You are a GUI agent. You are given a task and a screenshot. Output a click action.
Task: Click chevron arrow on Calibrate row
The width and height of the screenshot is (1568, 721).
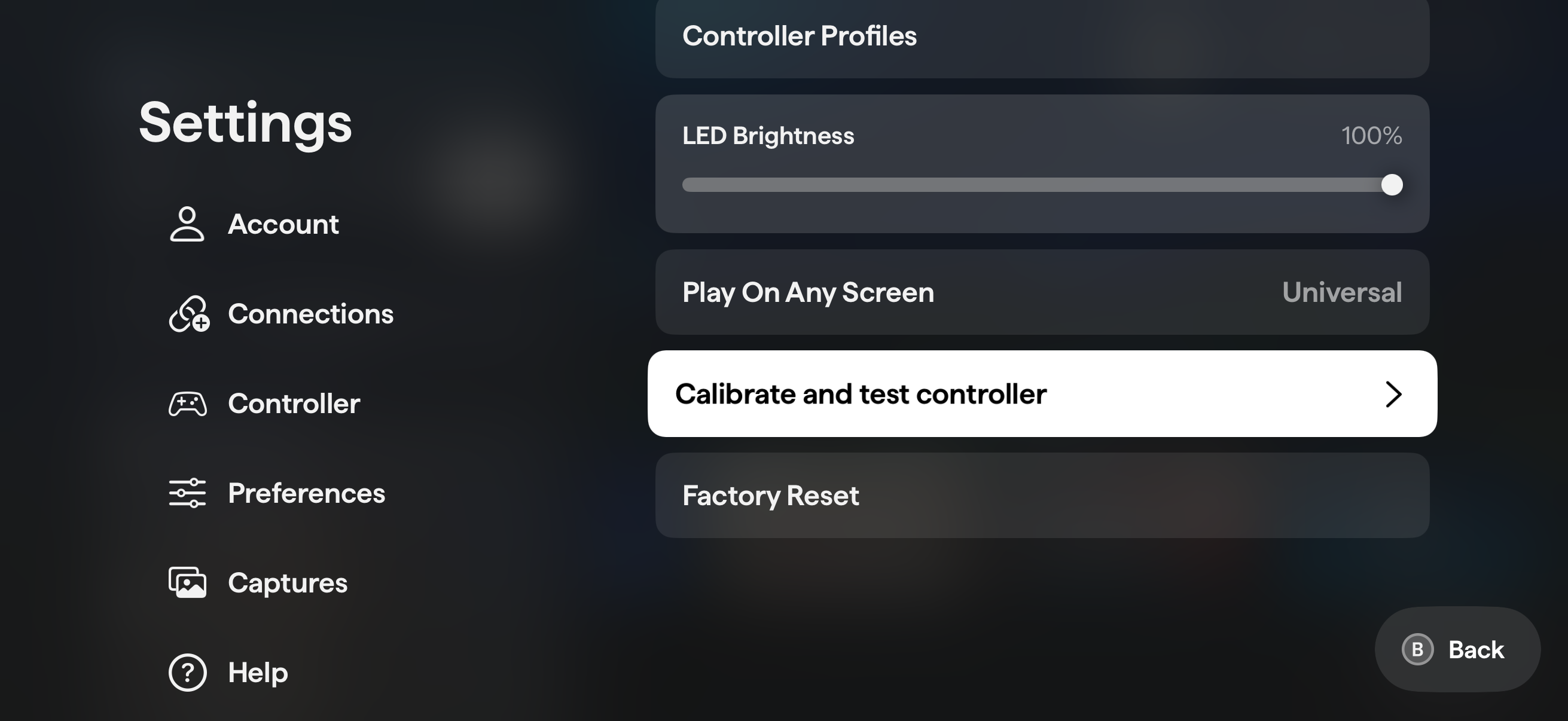tap(1393, 394)
